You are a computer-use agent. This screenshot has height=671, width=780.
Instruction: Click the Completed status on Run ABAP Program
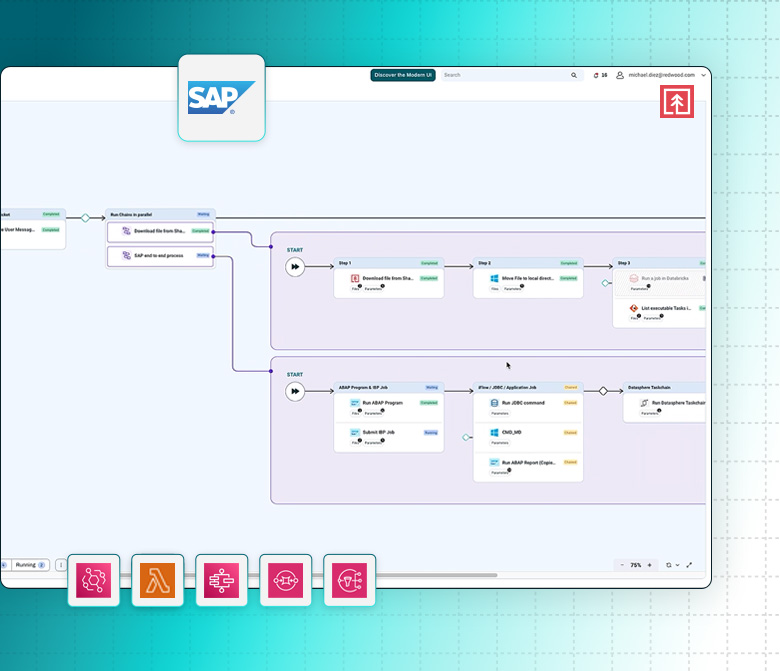(x=429, y=402)
